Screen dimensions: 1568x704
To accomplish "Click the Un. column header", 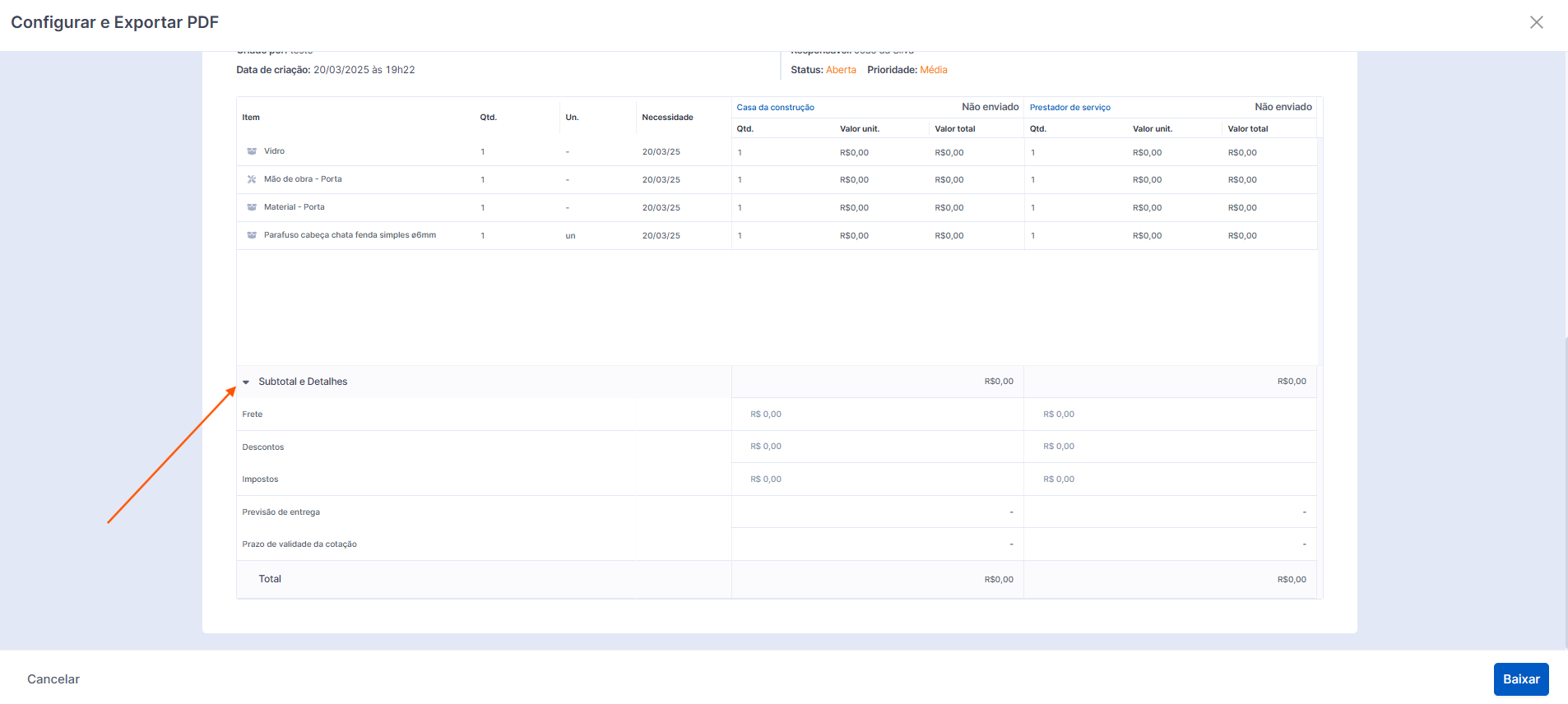I will coord(572,118).
